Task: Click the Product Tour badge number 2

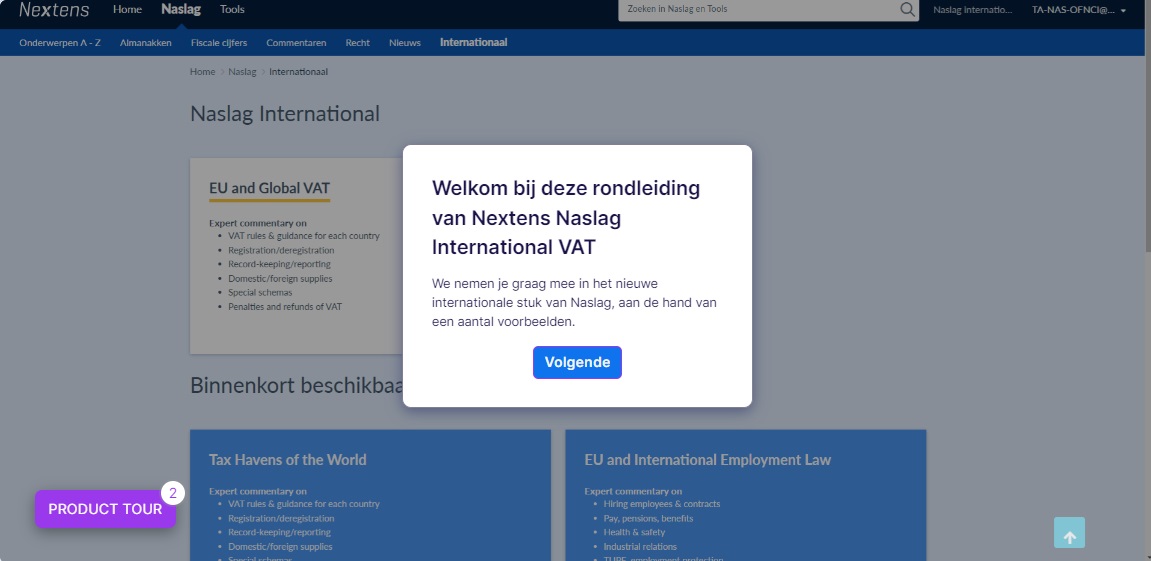Action: 173,493
